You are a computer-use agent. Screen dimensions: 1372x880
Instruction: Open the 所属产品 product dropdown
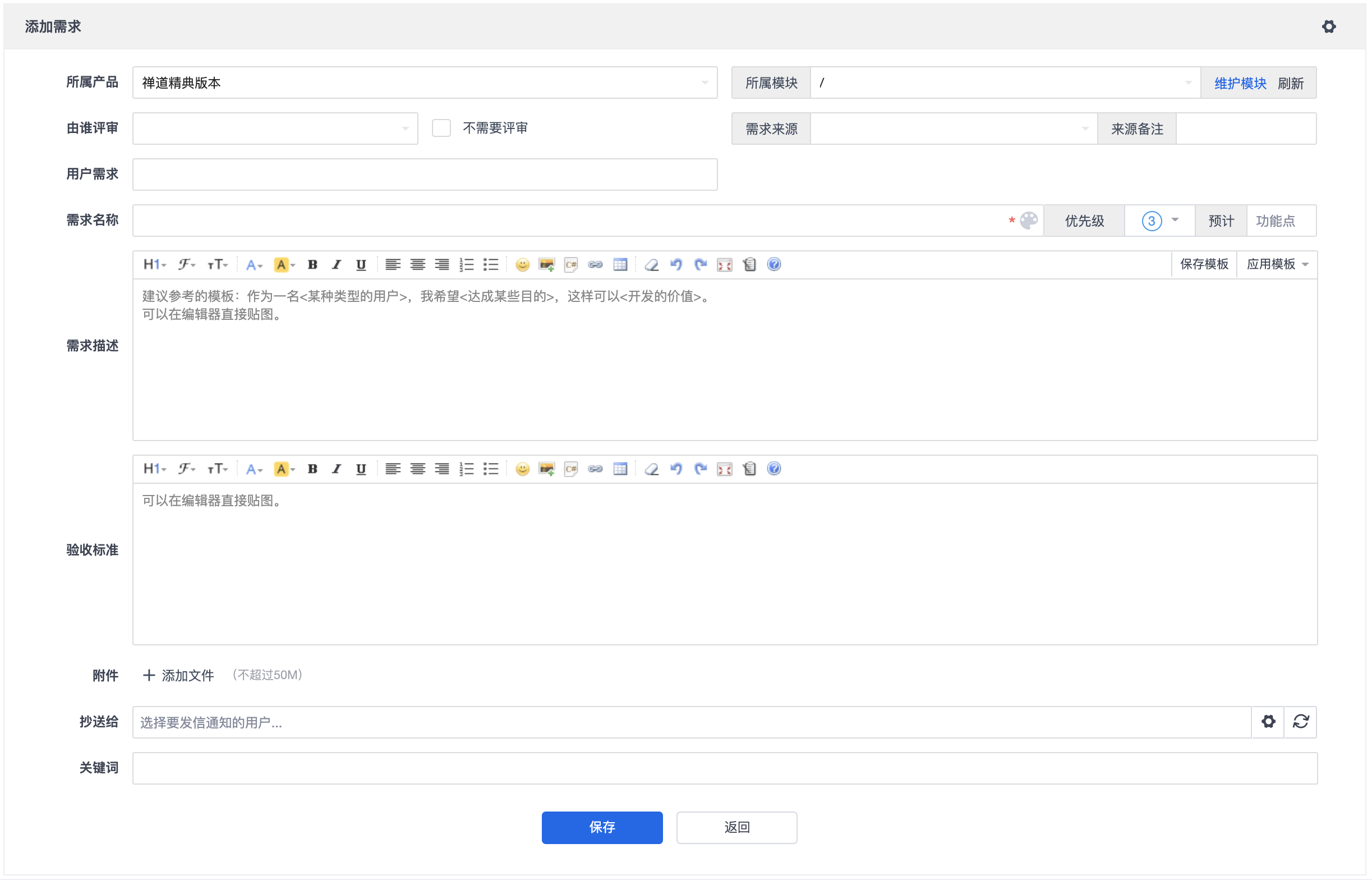(425, 83)
